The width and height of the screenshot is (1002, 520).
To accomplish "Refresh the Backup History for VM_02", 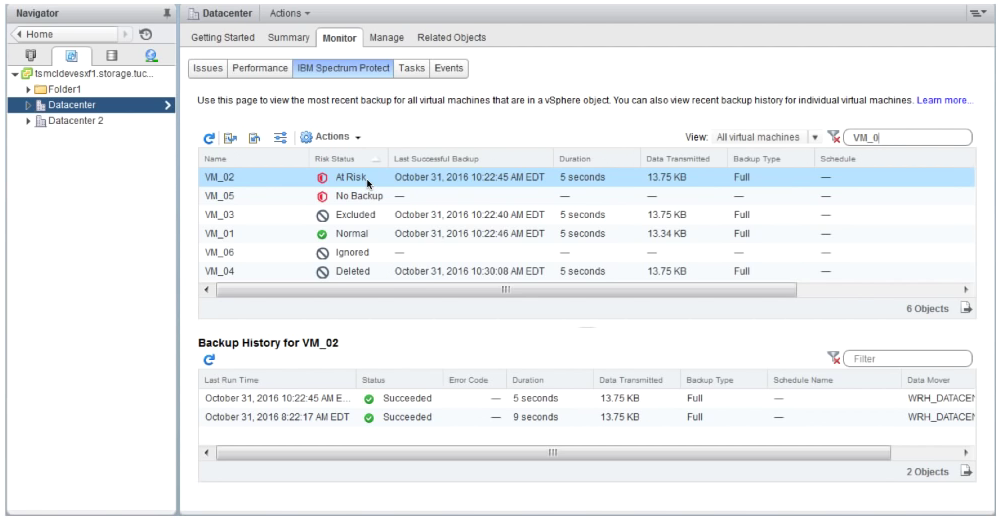I will 209,360.
